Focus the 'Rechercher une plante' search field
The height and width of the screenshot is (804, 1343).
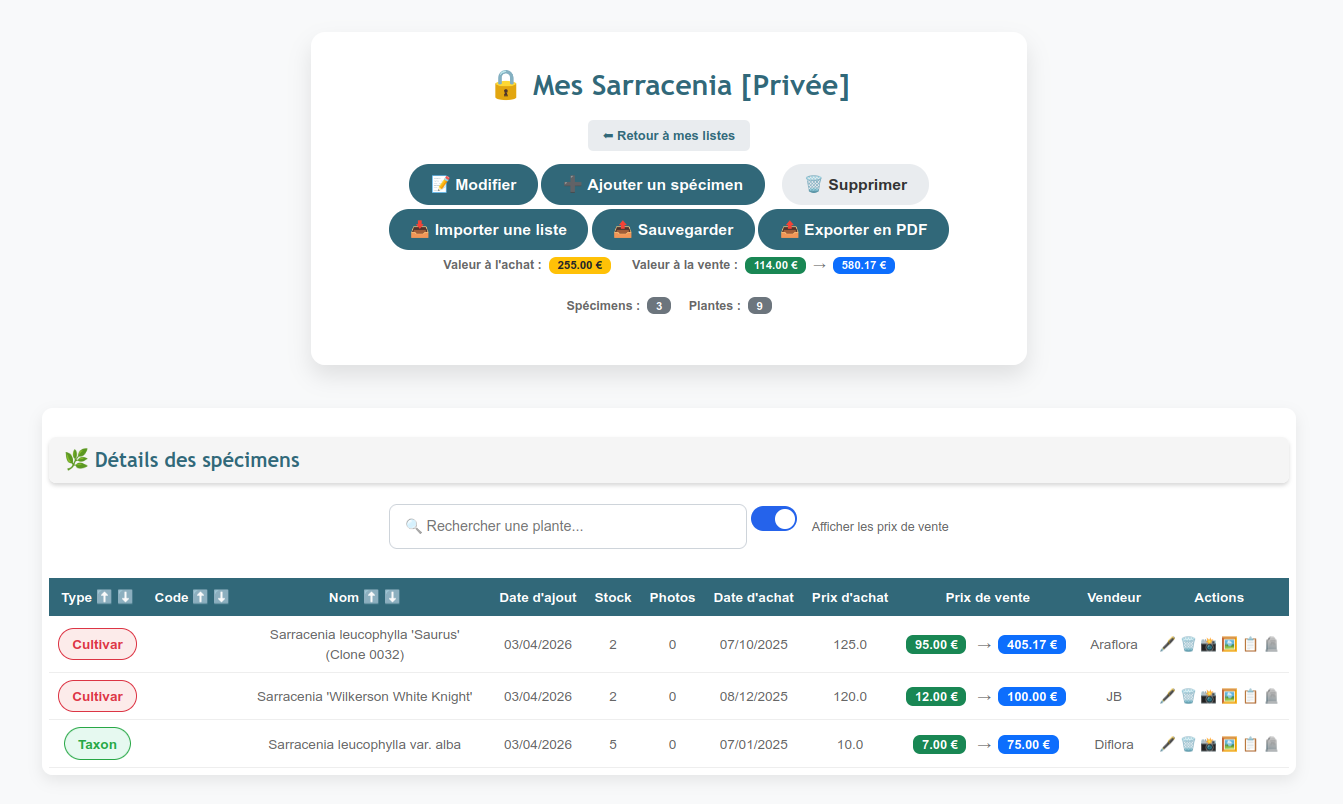(567, 526)
